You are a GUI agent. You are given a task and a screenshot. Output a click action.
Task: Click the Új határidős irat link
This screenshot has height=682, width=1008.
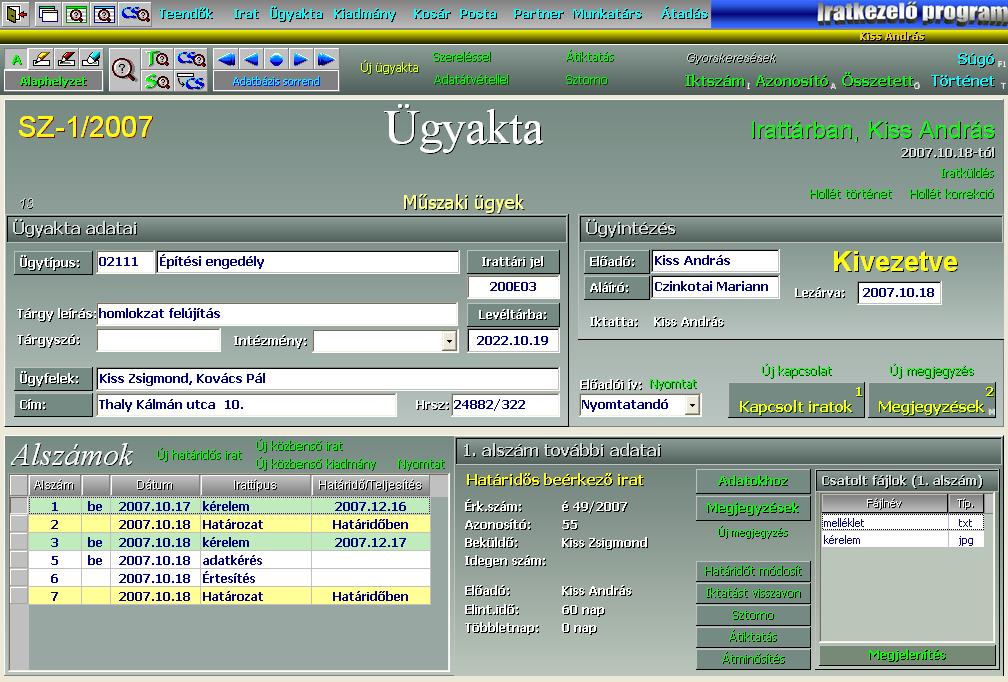199,455
